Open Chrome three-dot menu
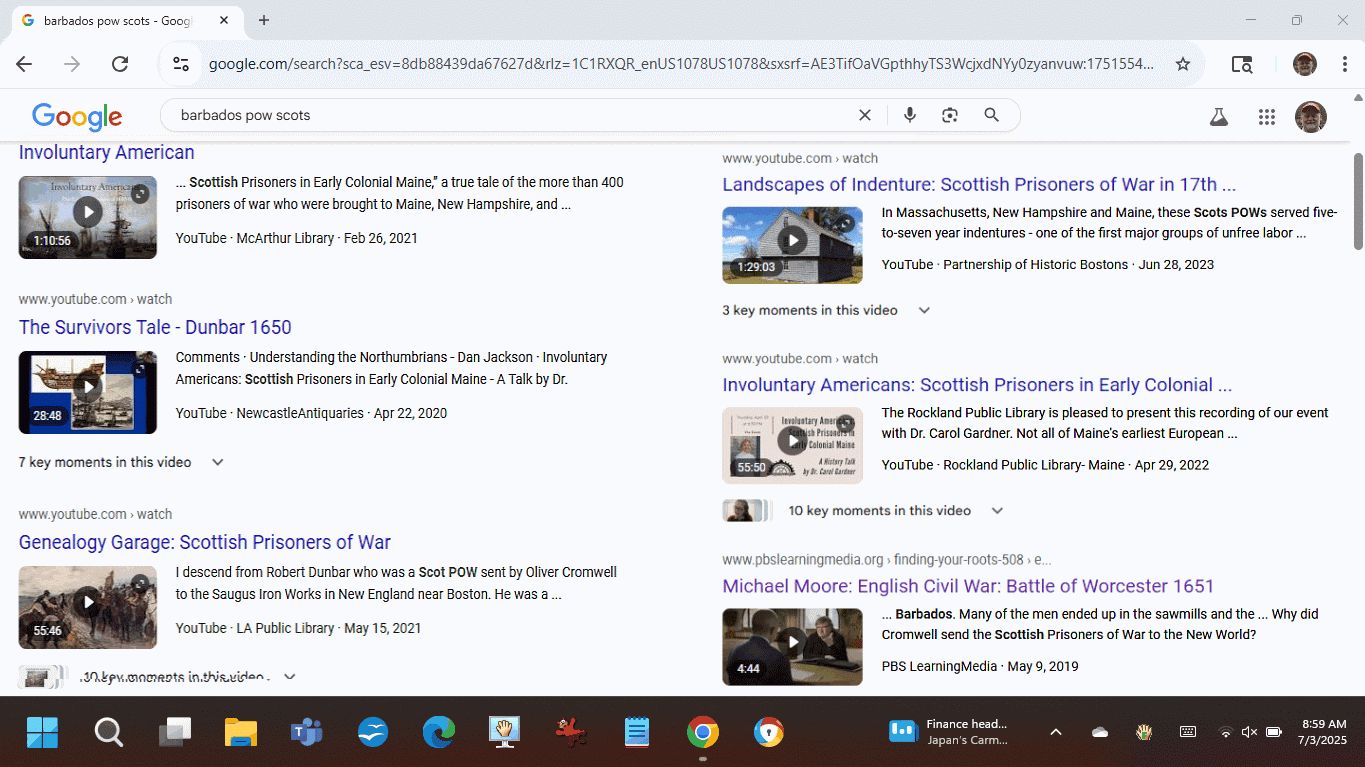 (1345, 64)
